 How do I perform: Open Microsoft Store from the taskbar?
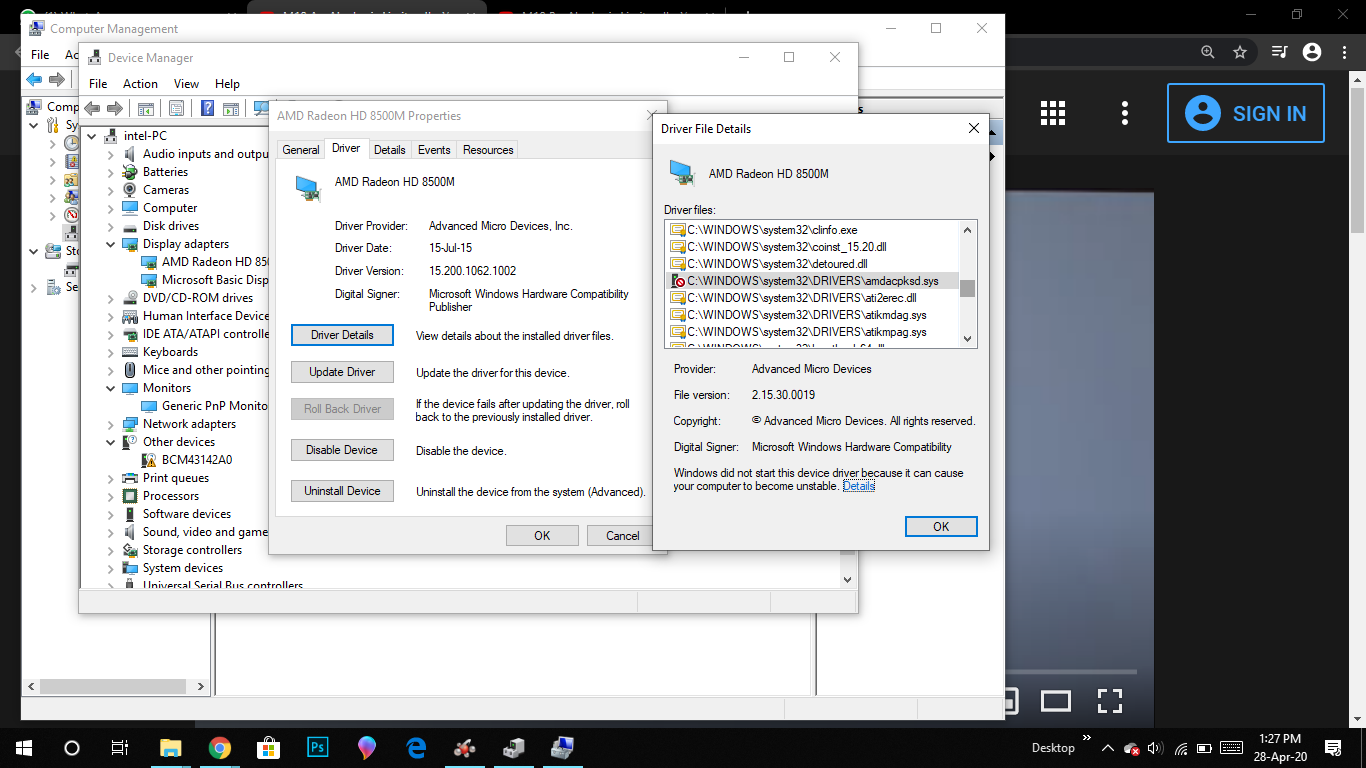269,747
